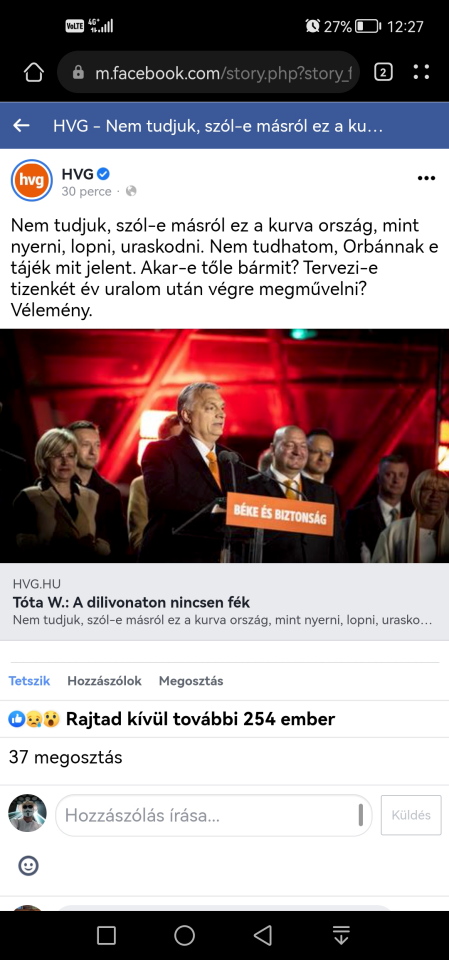Open the browser four-dot menu
The width and height of the screenshot is (449, 960).
coord(421,73)
